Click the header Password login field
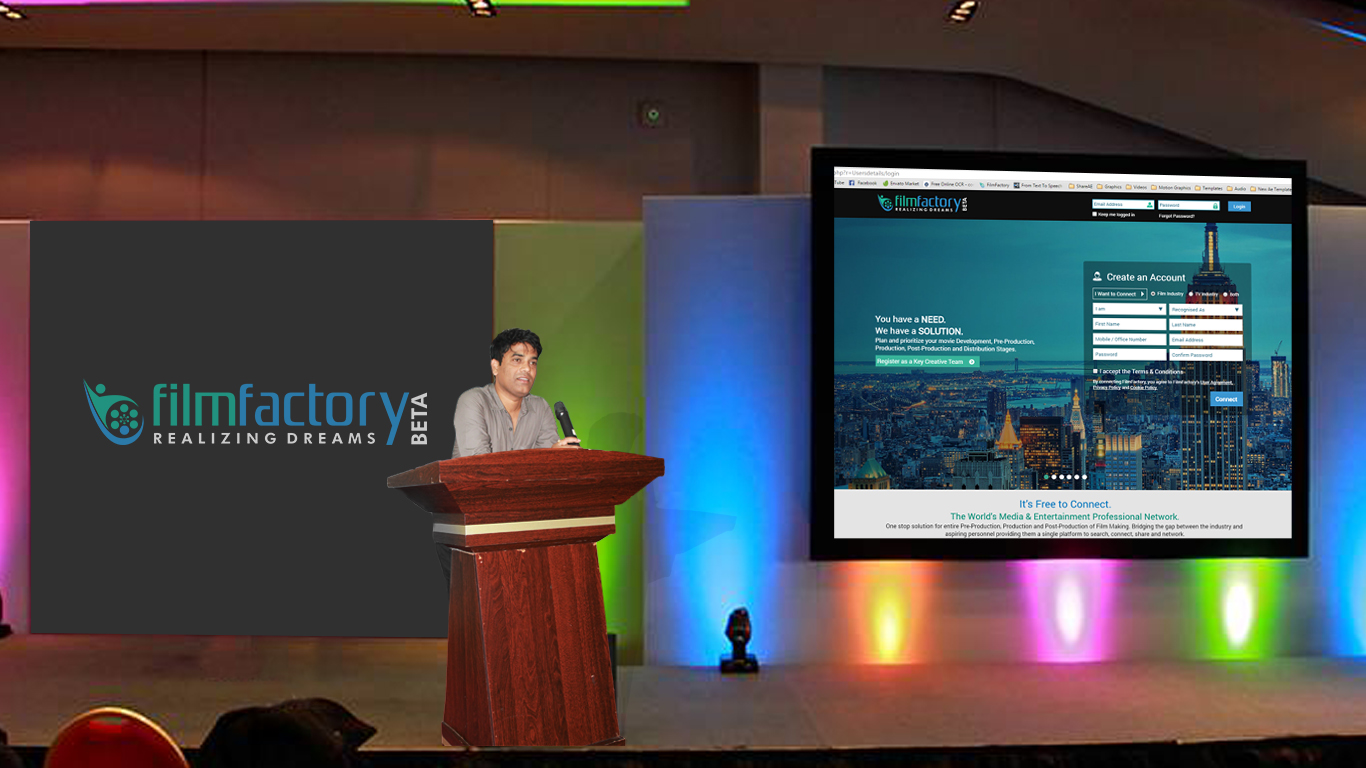The image size is (1366, 768). coord(1189,205)
